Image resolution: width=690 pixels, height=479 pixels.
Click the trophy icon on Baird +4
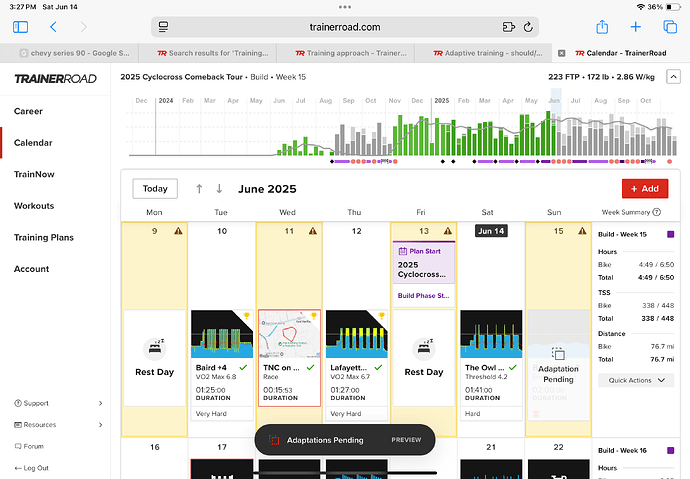(246, 315)
